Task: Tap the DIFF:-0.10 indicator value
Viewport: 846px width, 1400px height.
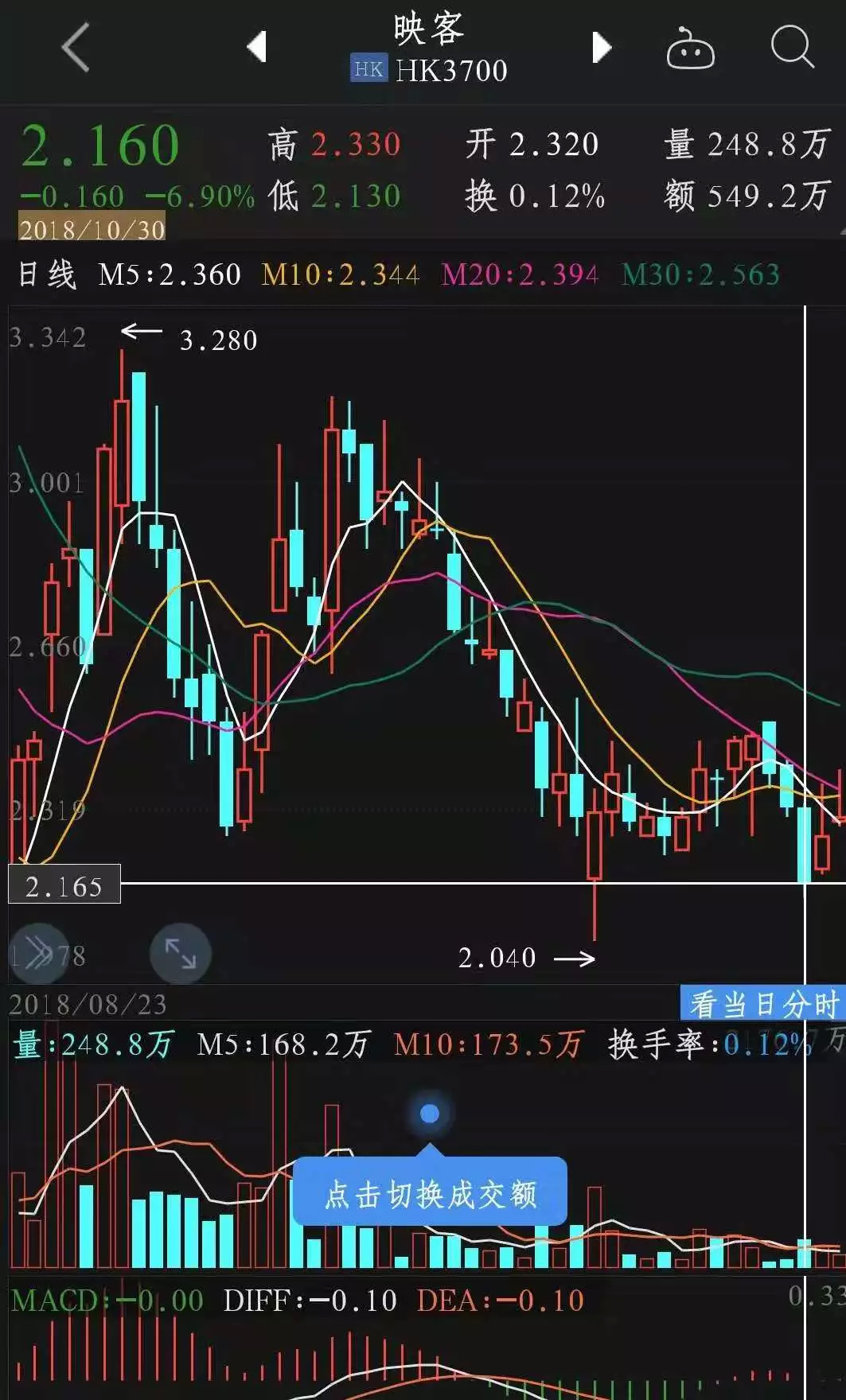Action: pos(310,1301)
